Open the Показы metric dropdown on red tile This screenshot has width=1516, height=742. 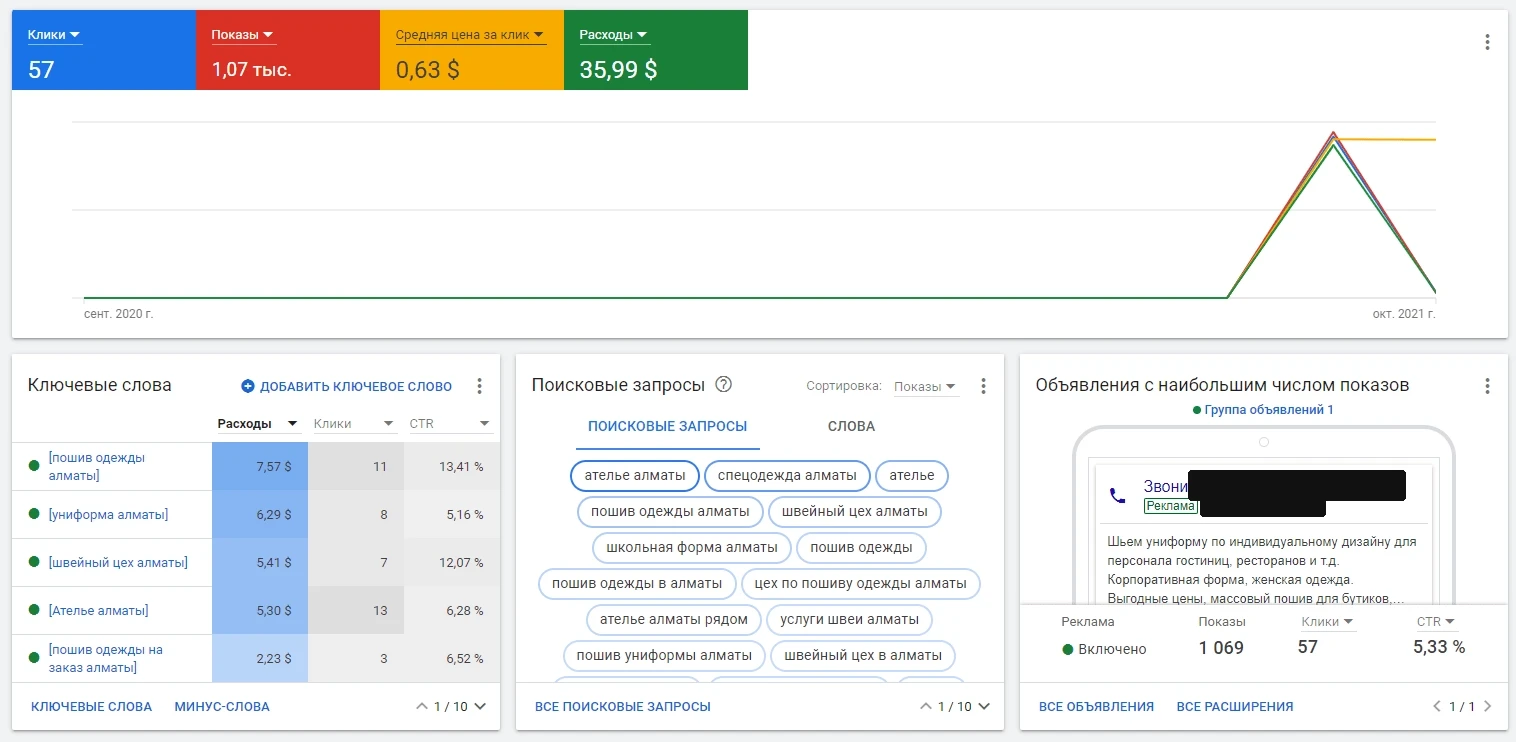point(243,35)
